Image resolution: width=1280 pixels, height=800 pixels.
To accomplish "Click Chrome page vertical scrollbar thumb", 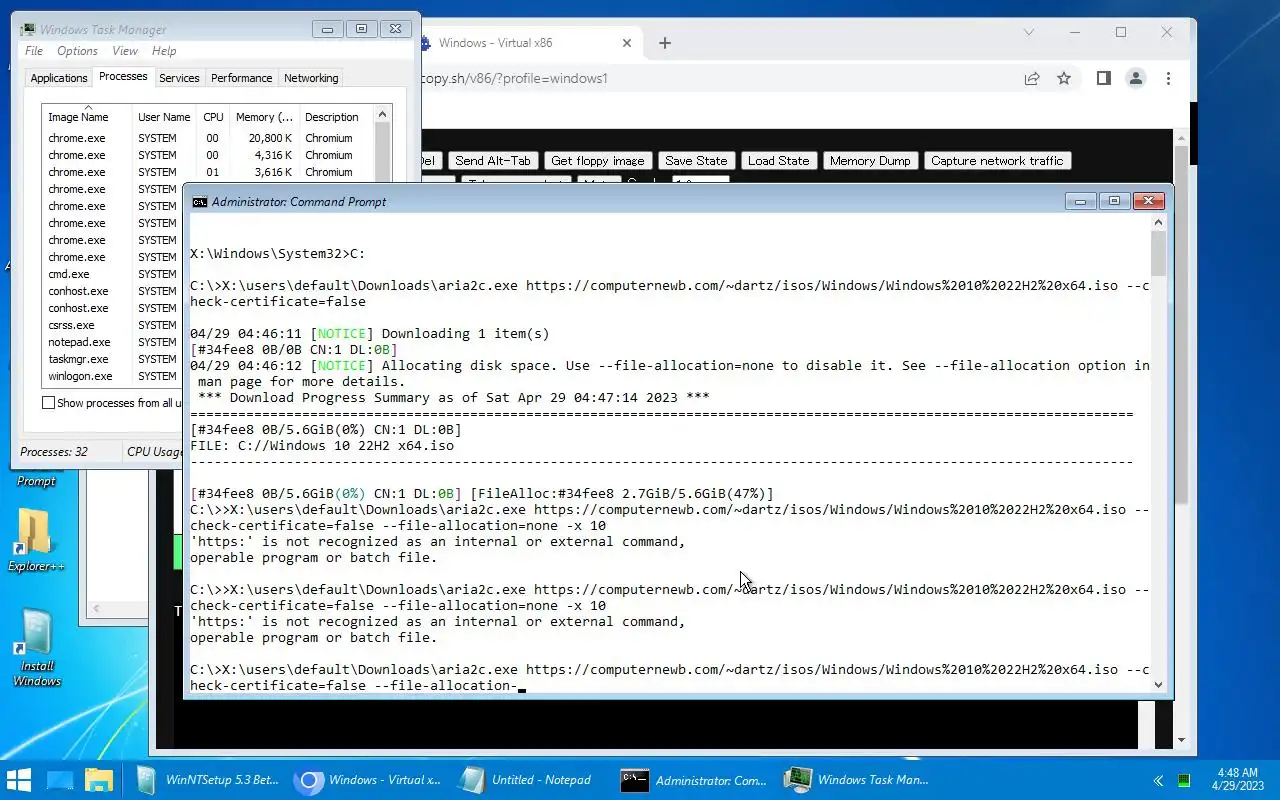I will [x=1181, y=323].
